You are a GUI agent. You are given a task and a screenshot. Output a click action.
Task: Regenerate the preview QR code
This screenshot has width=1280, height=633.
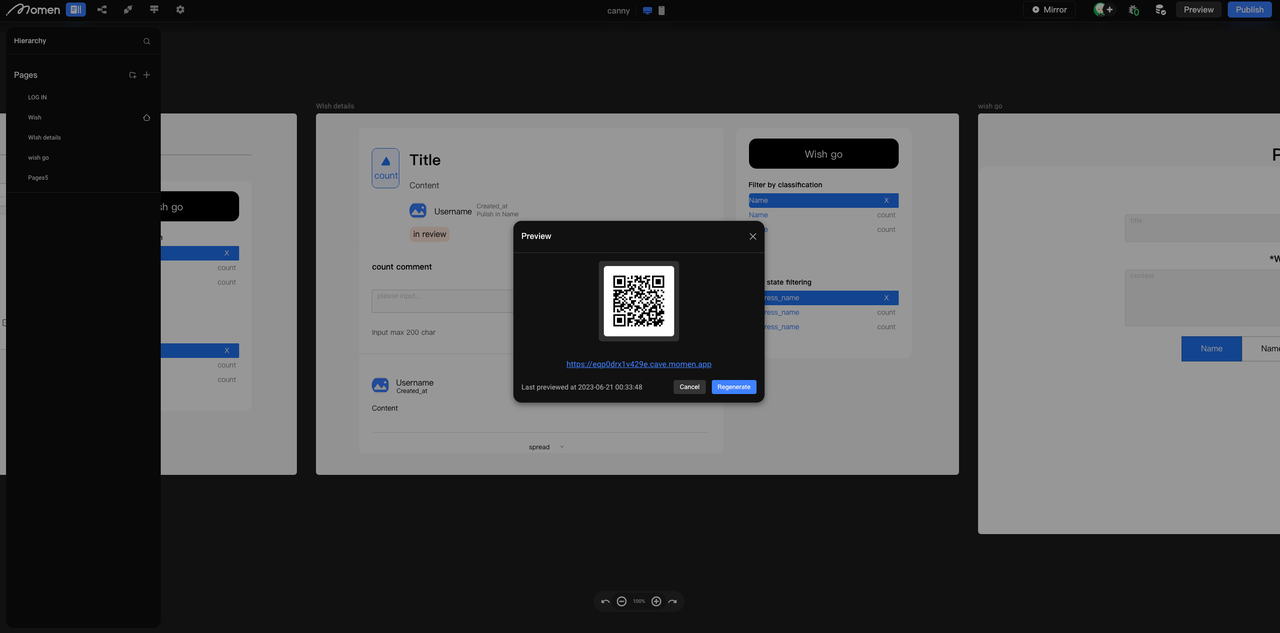click(734, 387)
